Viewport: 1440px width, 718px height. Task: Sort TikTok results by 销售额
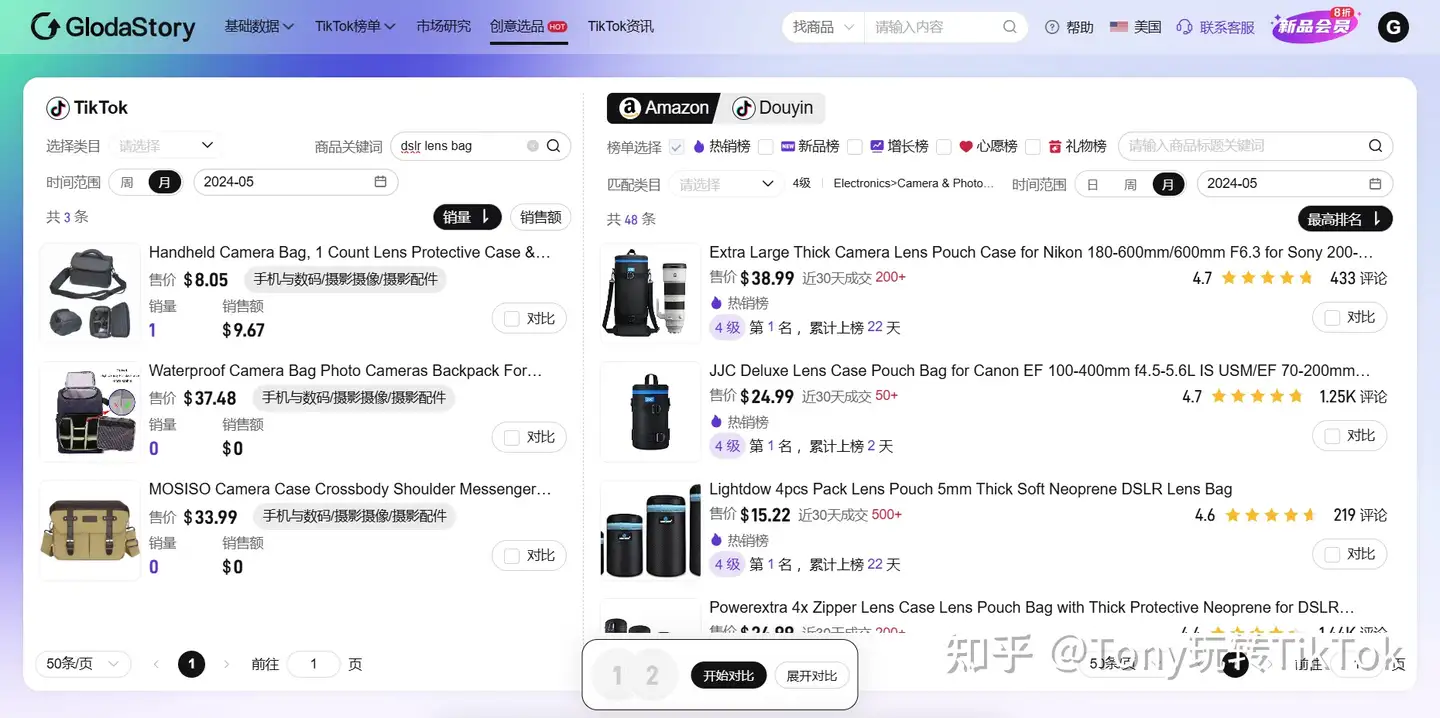540,217
